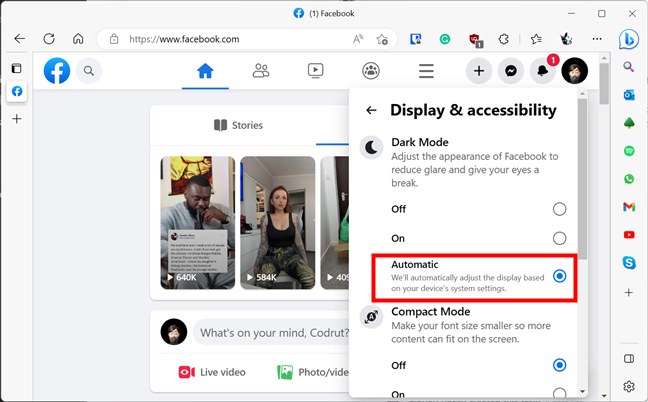Click the panel scrollbar down arrow

[582, 391]
